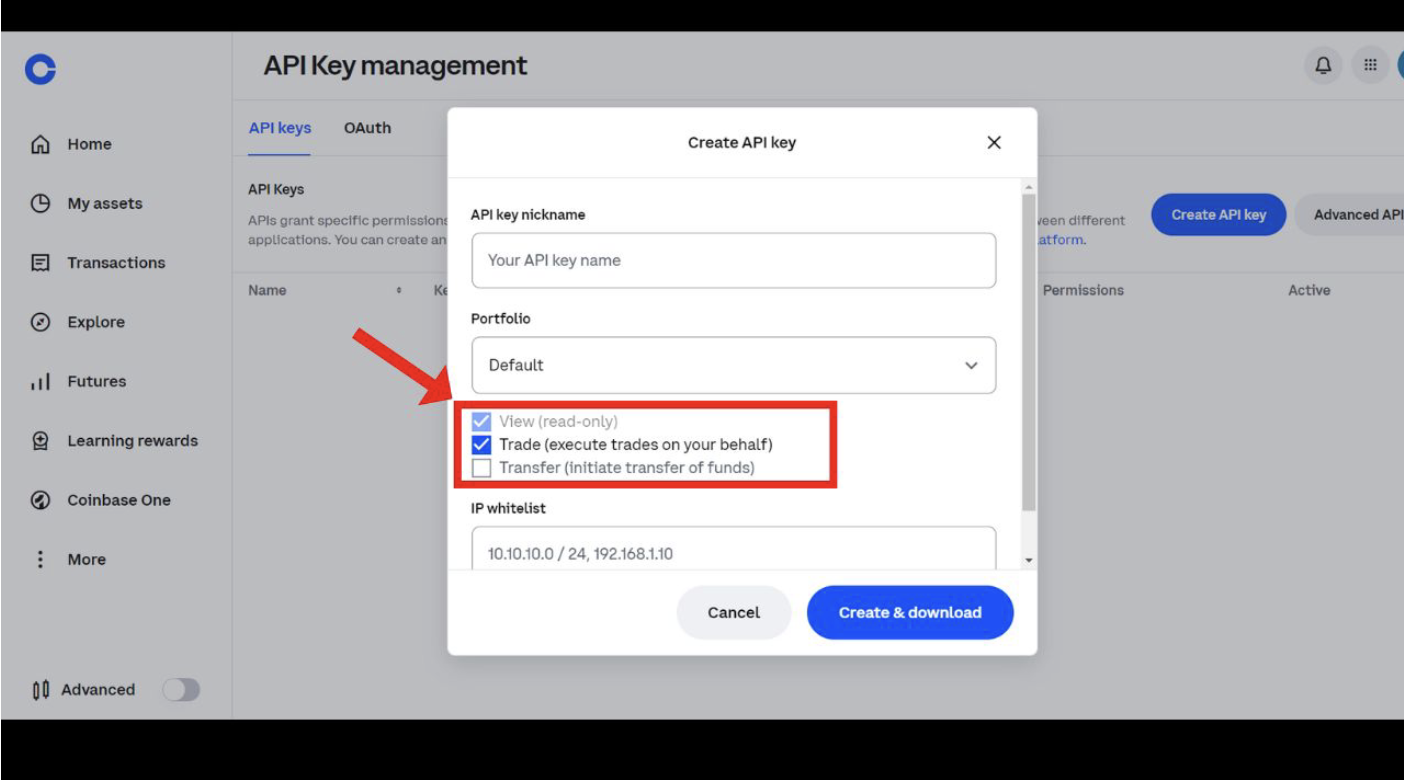Click the Create API key button

point(1218,215)
